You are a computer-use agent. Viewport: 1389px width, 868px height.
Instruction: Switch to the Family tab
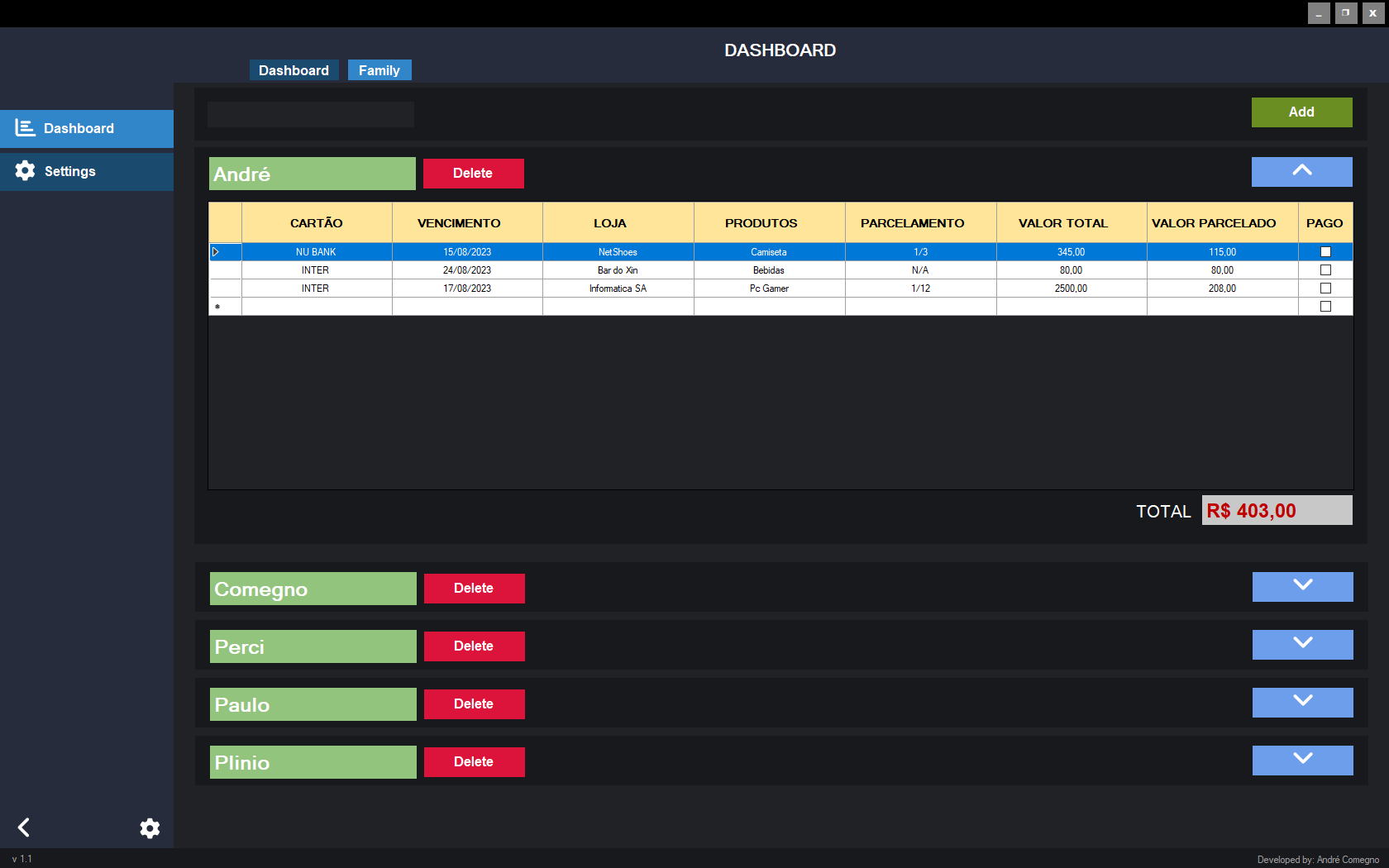tap(379, 70)
